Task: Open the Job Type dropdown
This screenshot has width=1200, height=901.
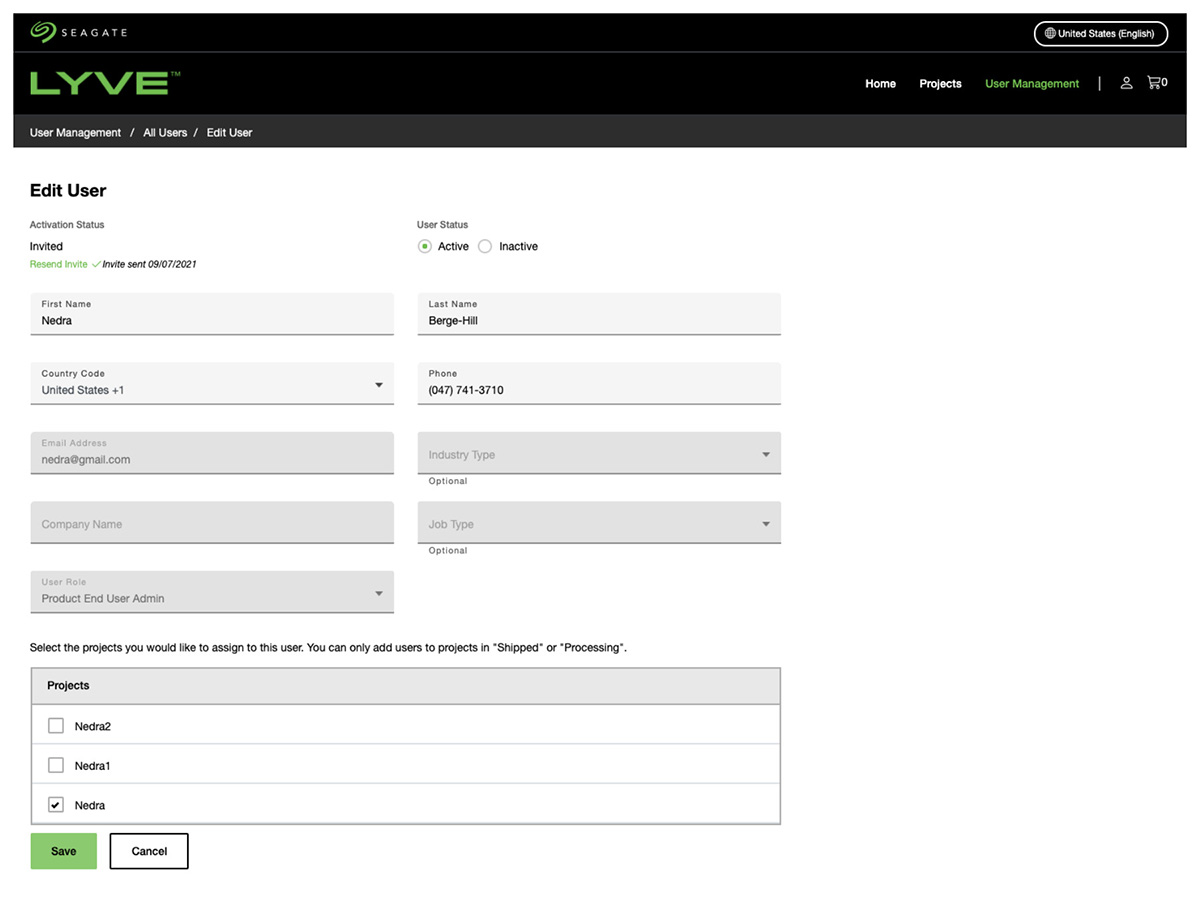Action: (x=766, y=523)
